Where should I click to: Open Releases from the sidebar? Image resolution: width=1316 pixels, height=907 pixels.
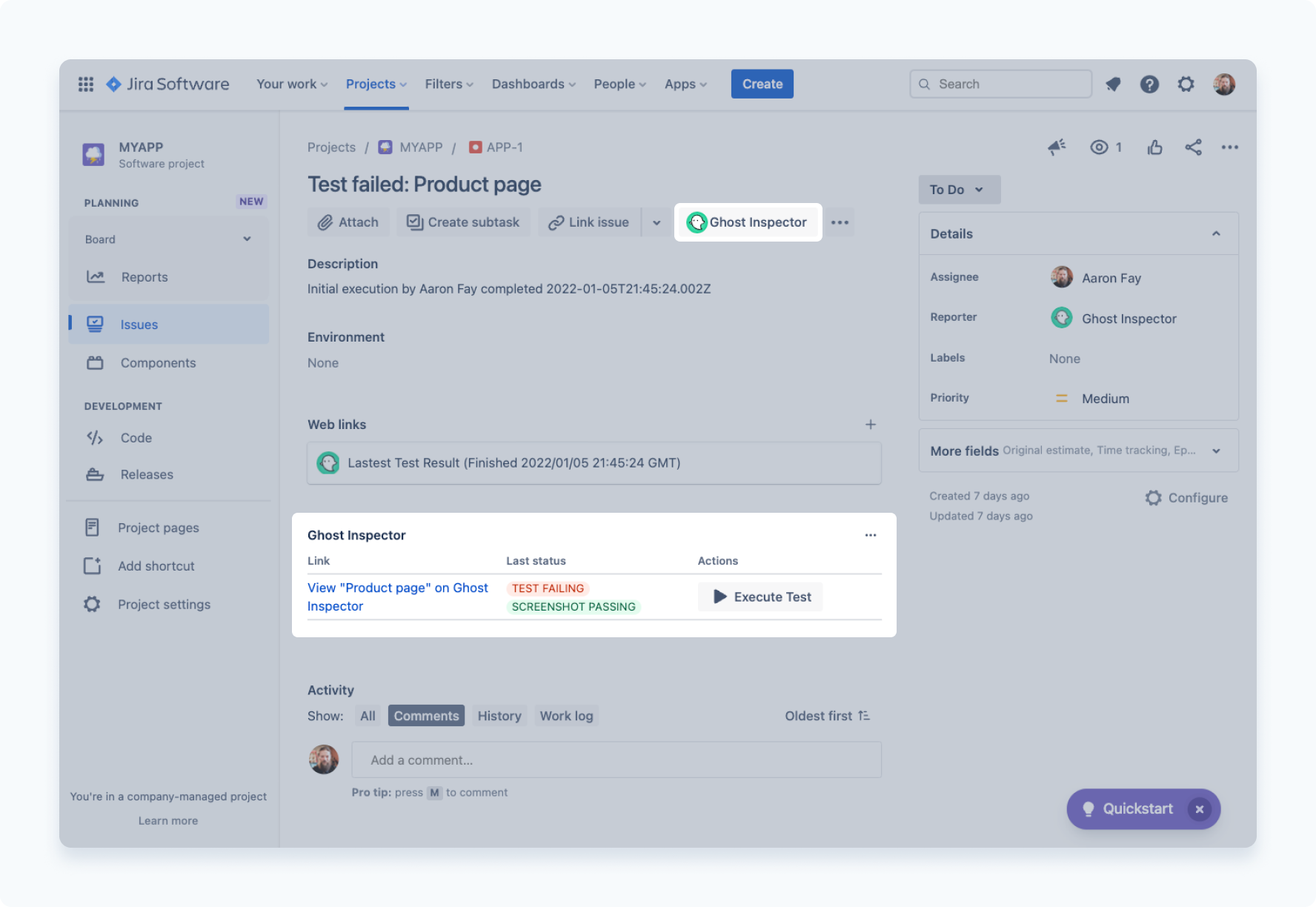[146, 474]
